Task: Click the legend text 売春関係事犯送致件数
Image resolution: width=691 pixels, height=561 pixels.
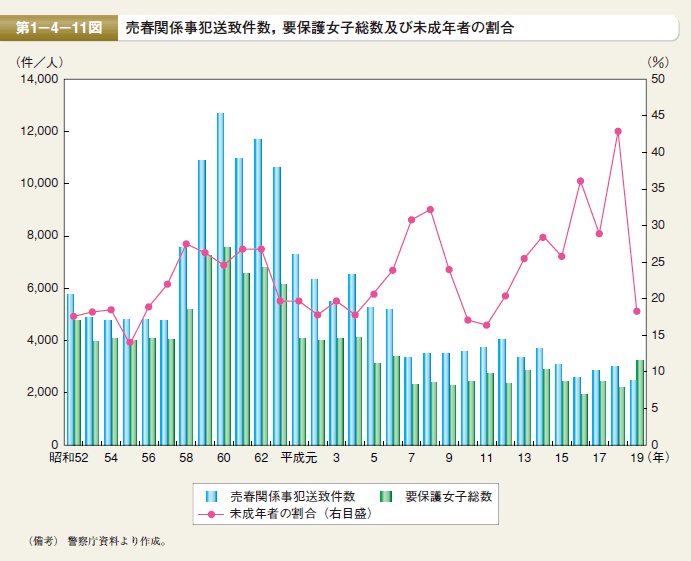Action: 293,497
